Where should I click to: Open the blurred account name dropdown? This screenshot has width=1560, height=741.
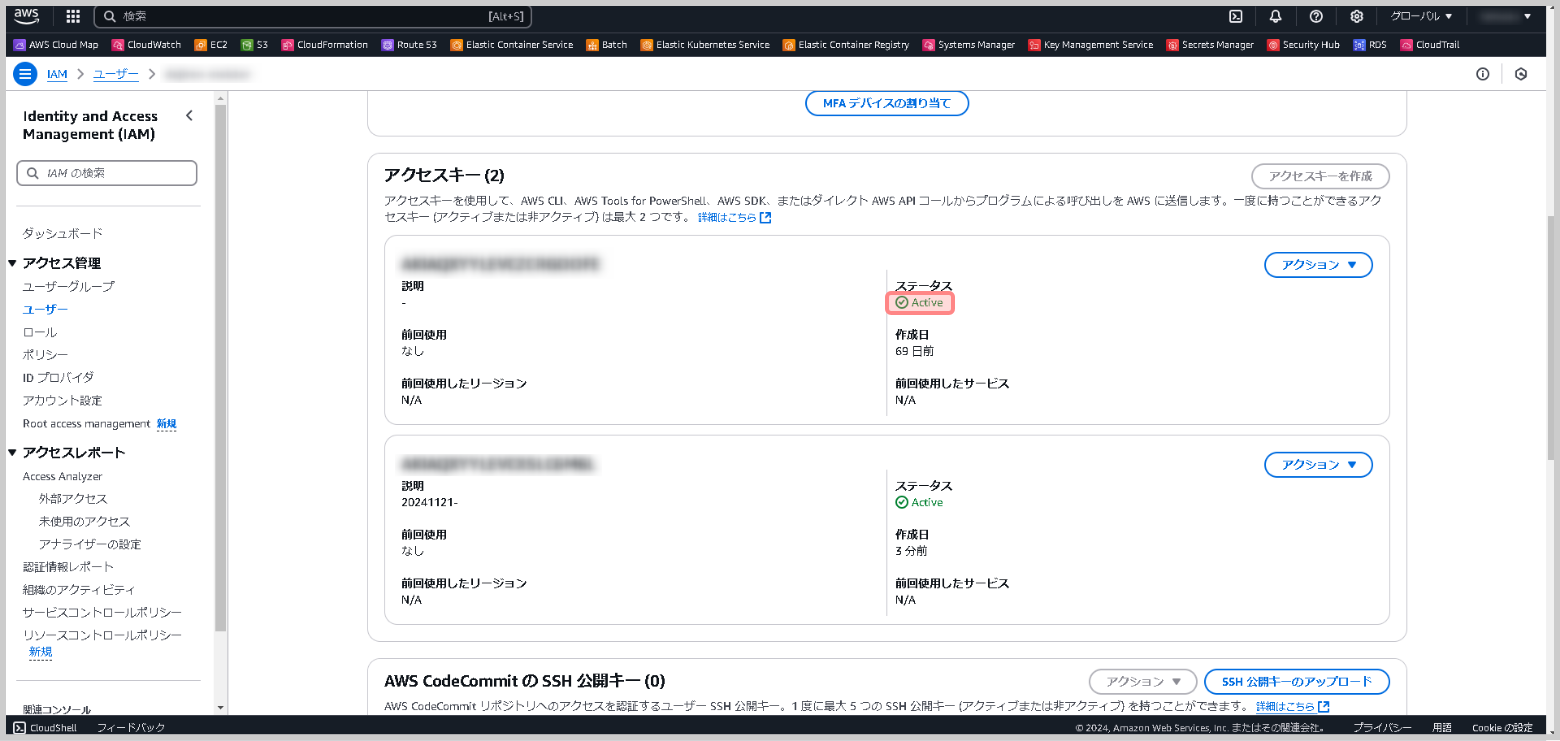(1505, 16)
